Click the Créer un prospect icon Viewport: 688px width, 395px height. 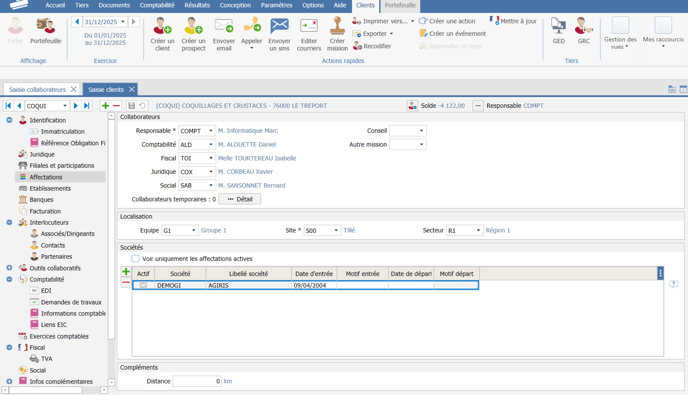(193, 26)
